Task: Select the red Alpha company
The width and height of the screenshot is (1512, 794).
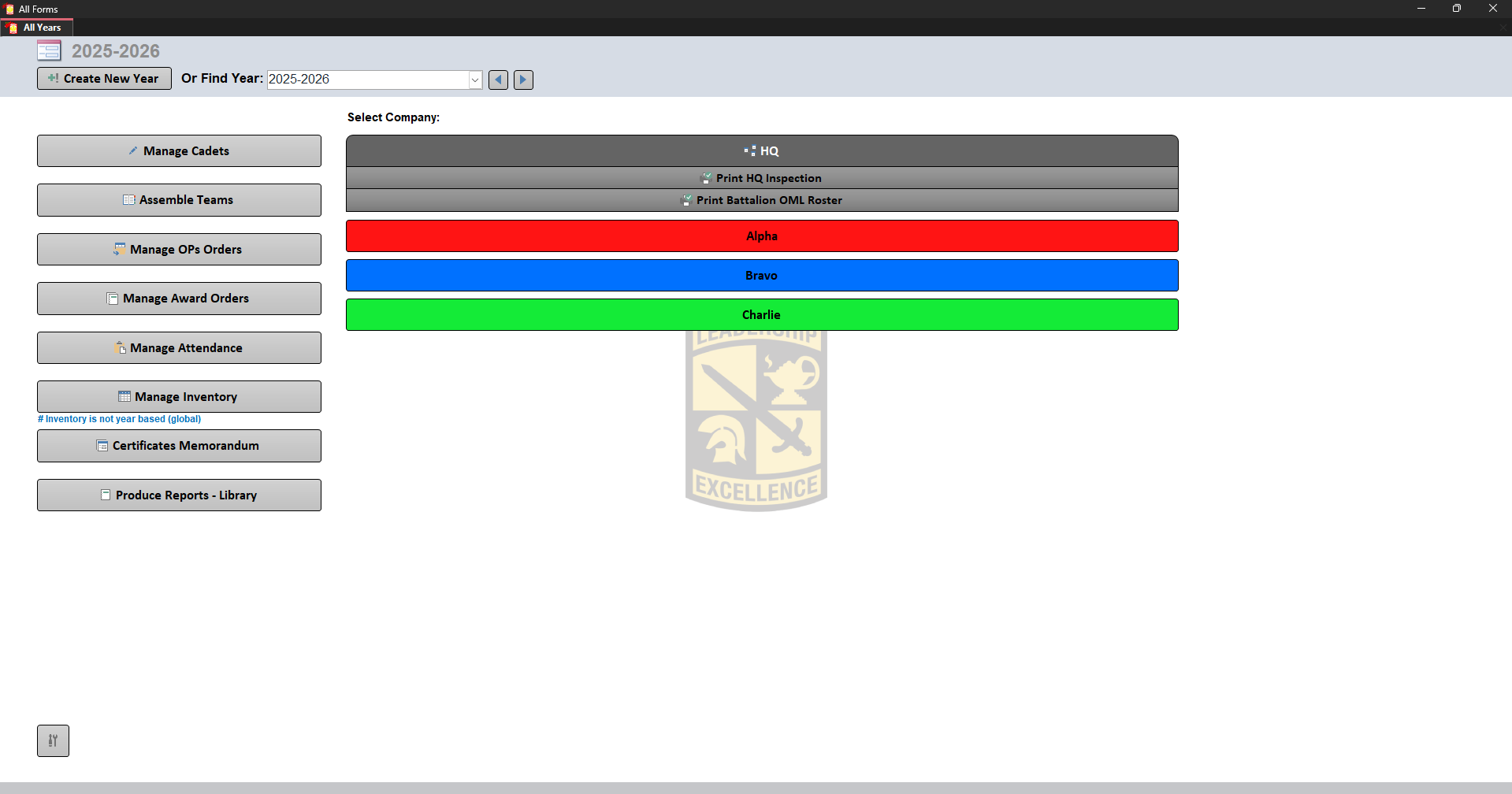Action: 762,236
